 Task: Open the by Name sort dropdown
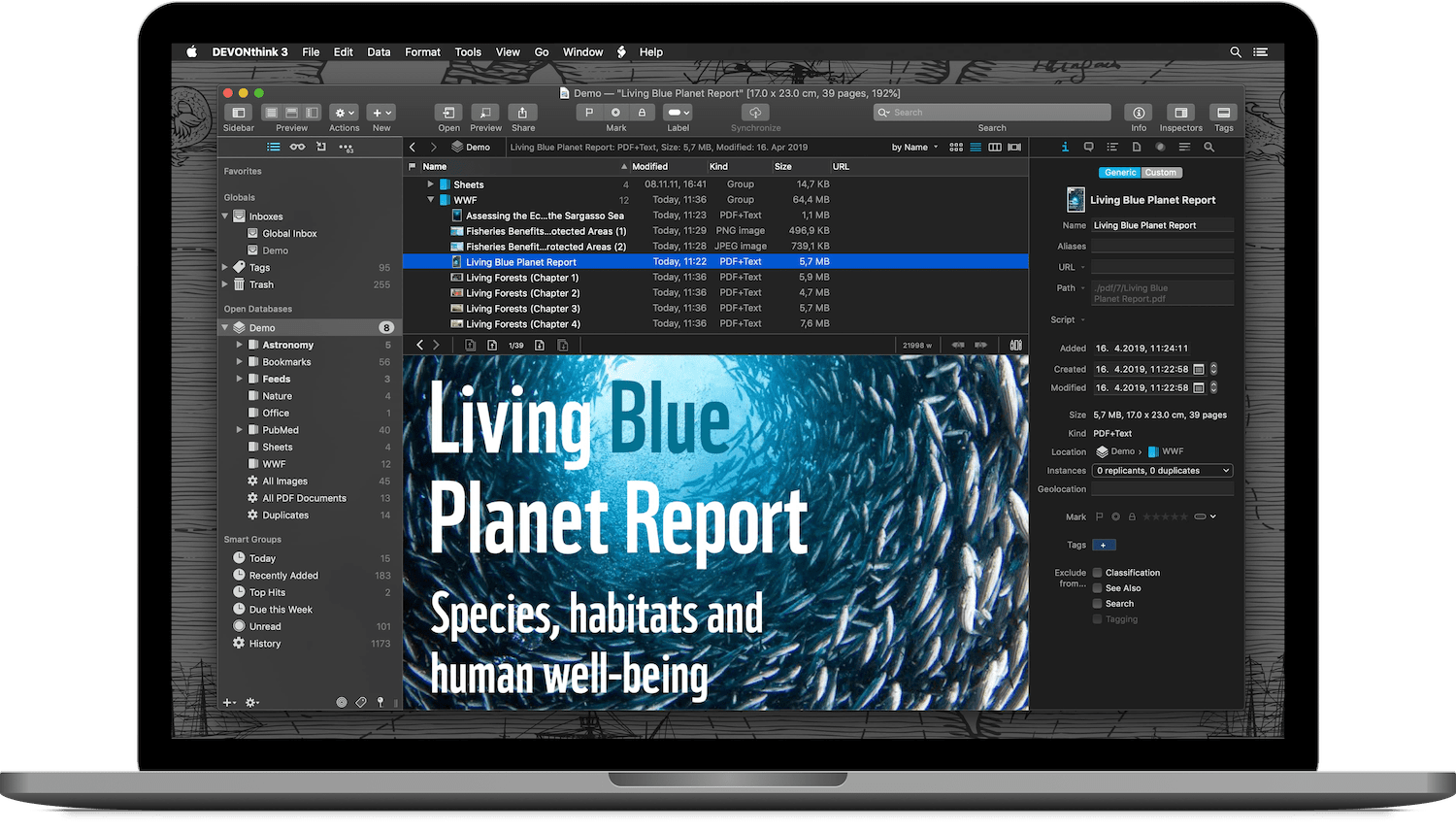tap(914, 148)
